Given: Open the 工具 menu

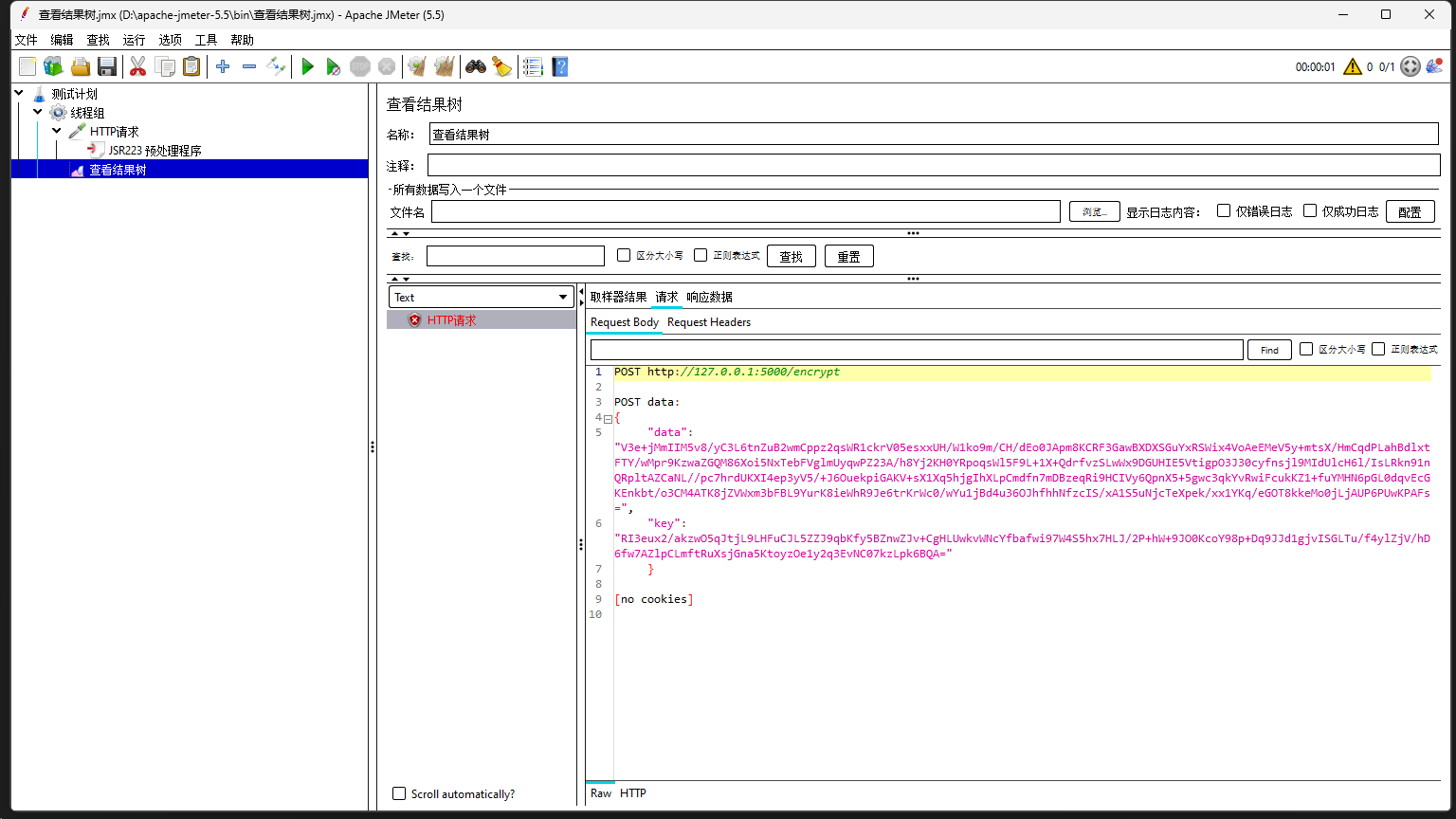Looking at the screenshot, I should pos(206,40).
